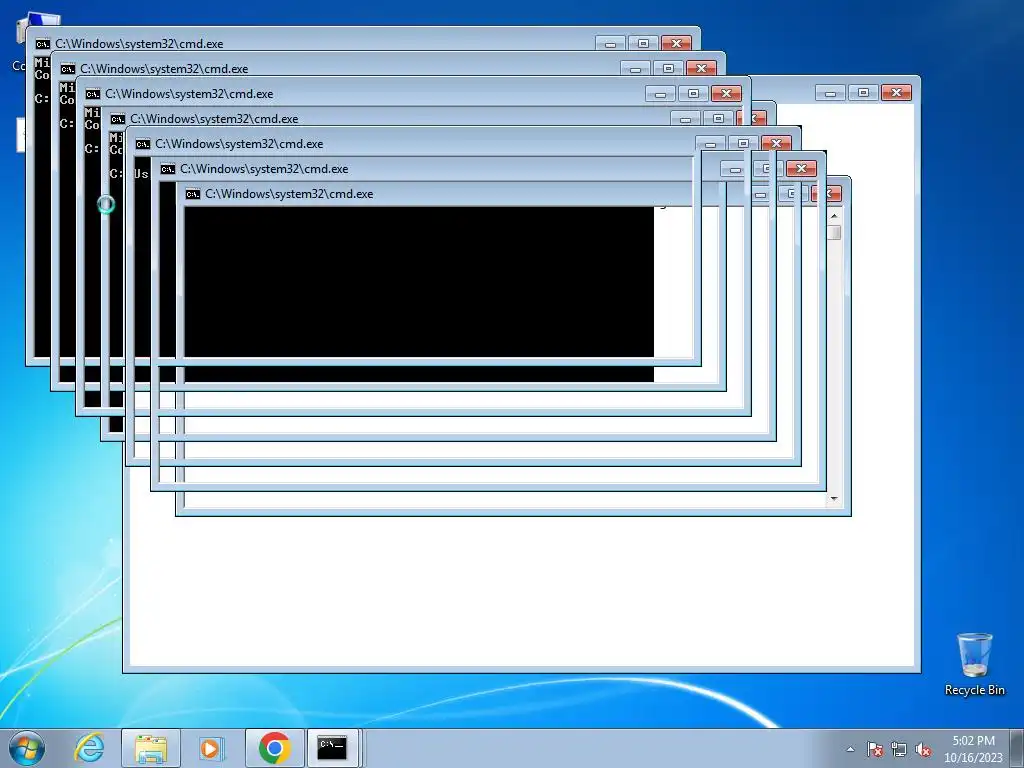Open the Recycle Bin desktop icon
Screen dimensions: 1024x768
point(974,664)
